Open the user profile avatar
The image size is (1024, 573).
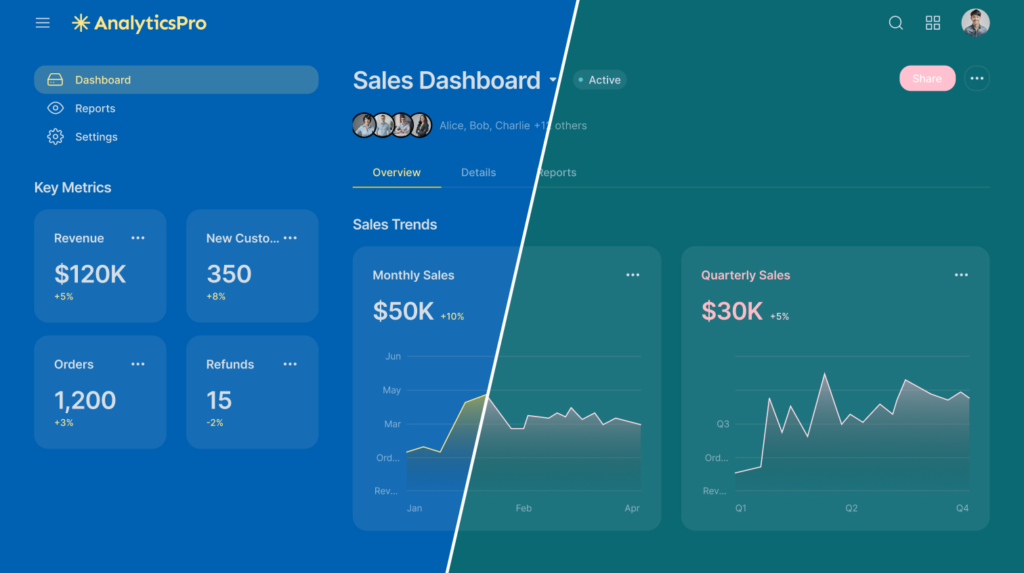[x=975, y=23]
